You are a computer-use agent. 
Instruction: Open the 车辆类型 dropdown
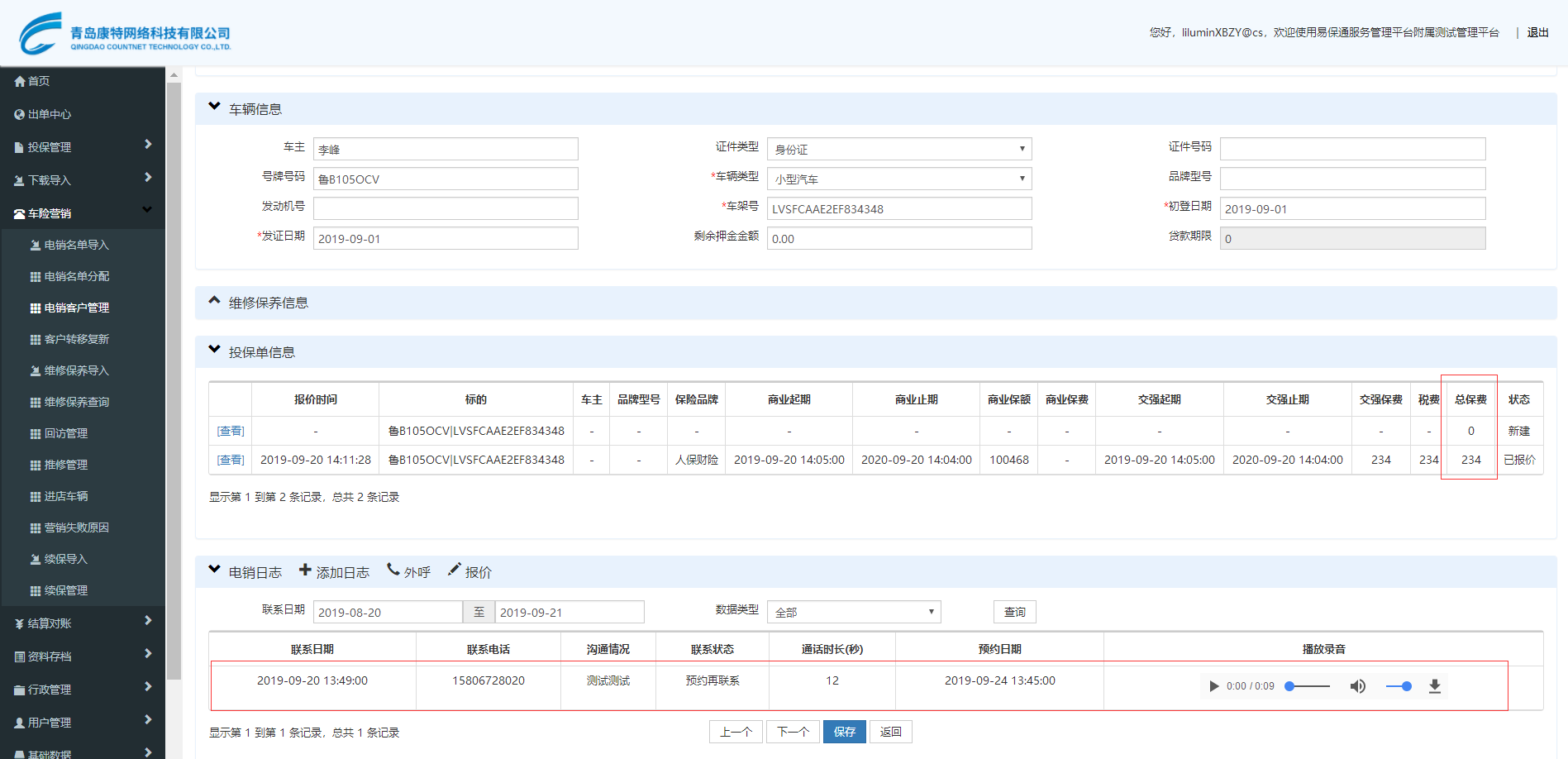898,179
